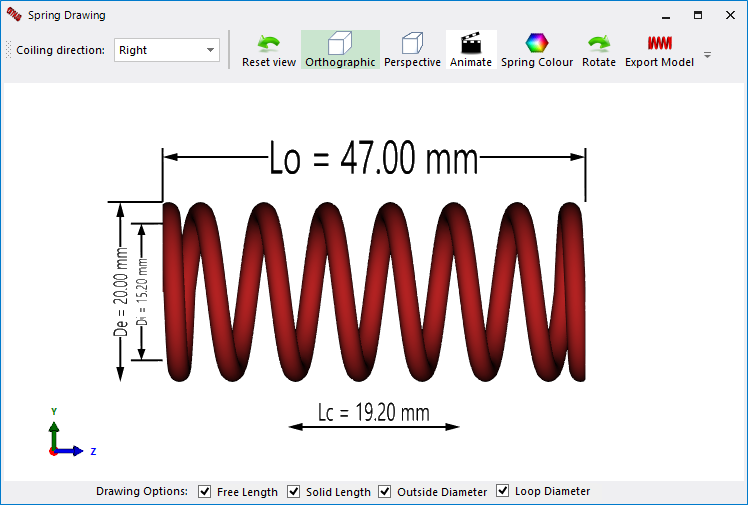Minimize the Spring Drawing window
Viewport: 748px width, 505px height.
pyautogui.click(x=666, y=15)
